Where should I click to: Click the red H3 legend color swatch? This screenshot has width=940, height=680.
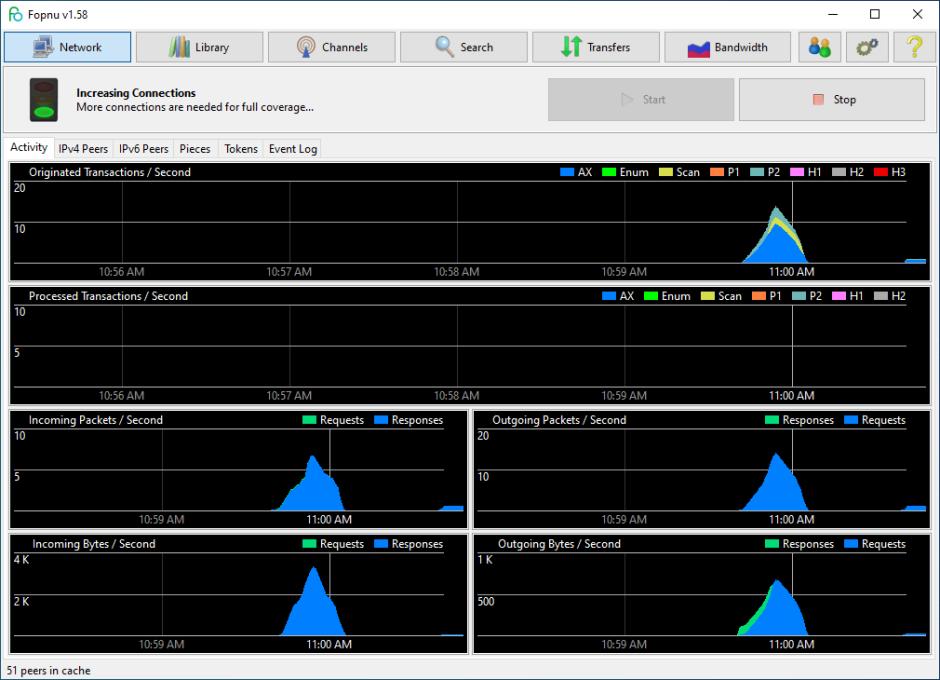pyautogui.click(x=881, y=173)
